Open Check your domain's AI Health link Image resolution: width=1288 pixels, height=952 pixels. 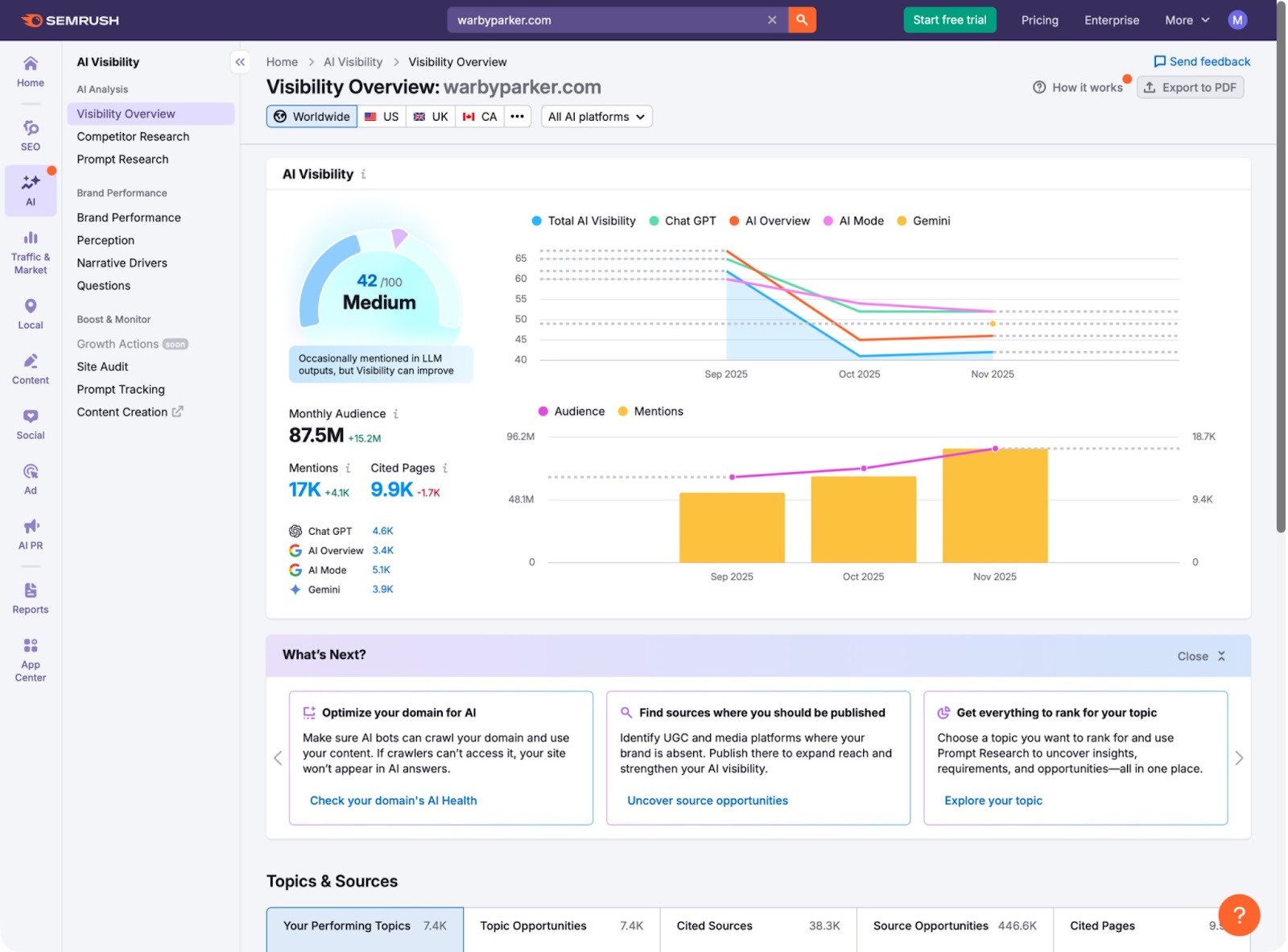pos(393,800)
